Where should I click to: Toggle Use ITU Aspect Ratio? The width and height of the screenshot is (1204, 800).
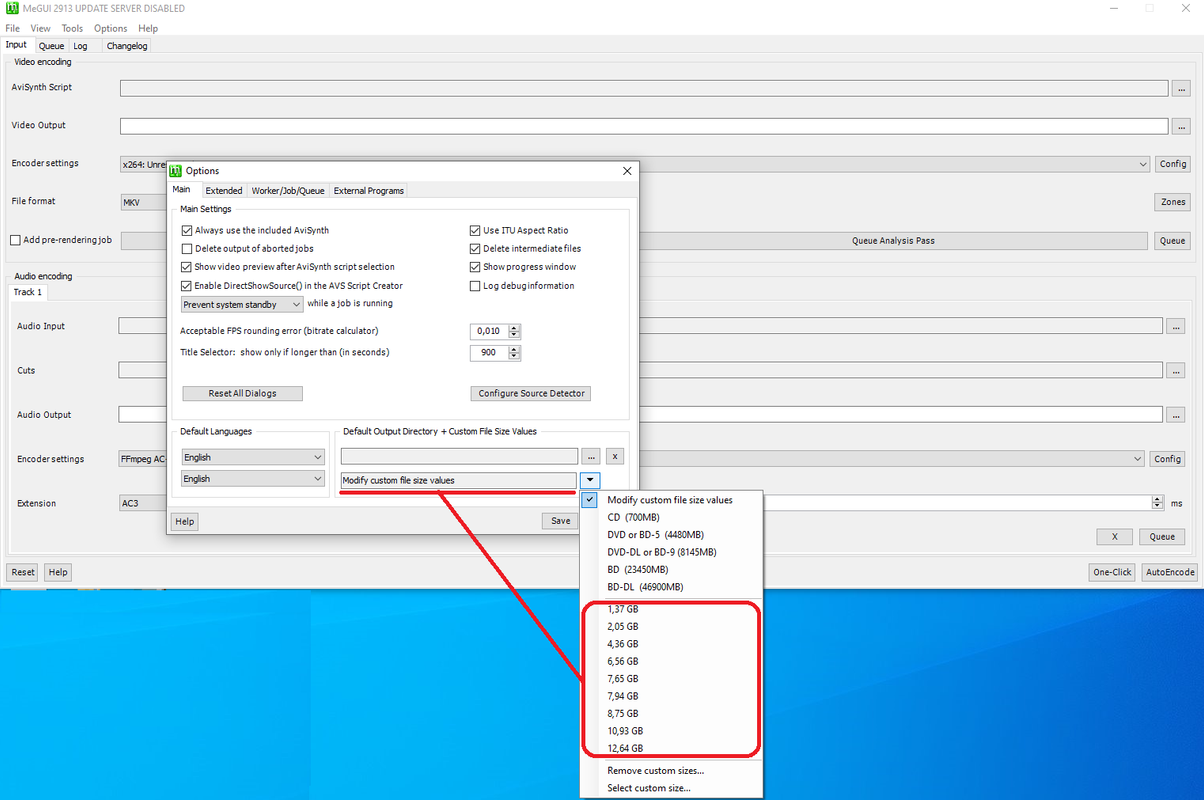click(x=475, y=230)
